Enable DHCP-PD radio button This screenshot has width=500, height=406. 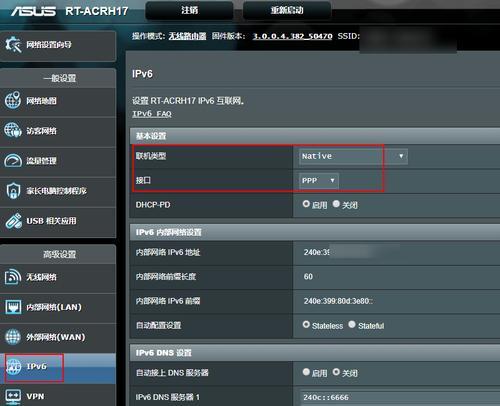[x=306, y=204]
